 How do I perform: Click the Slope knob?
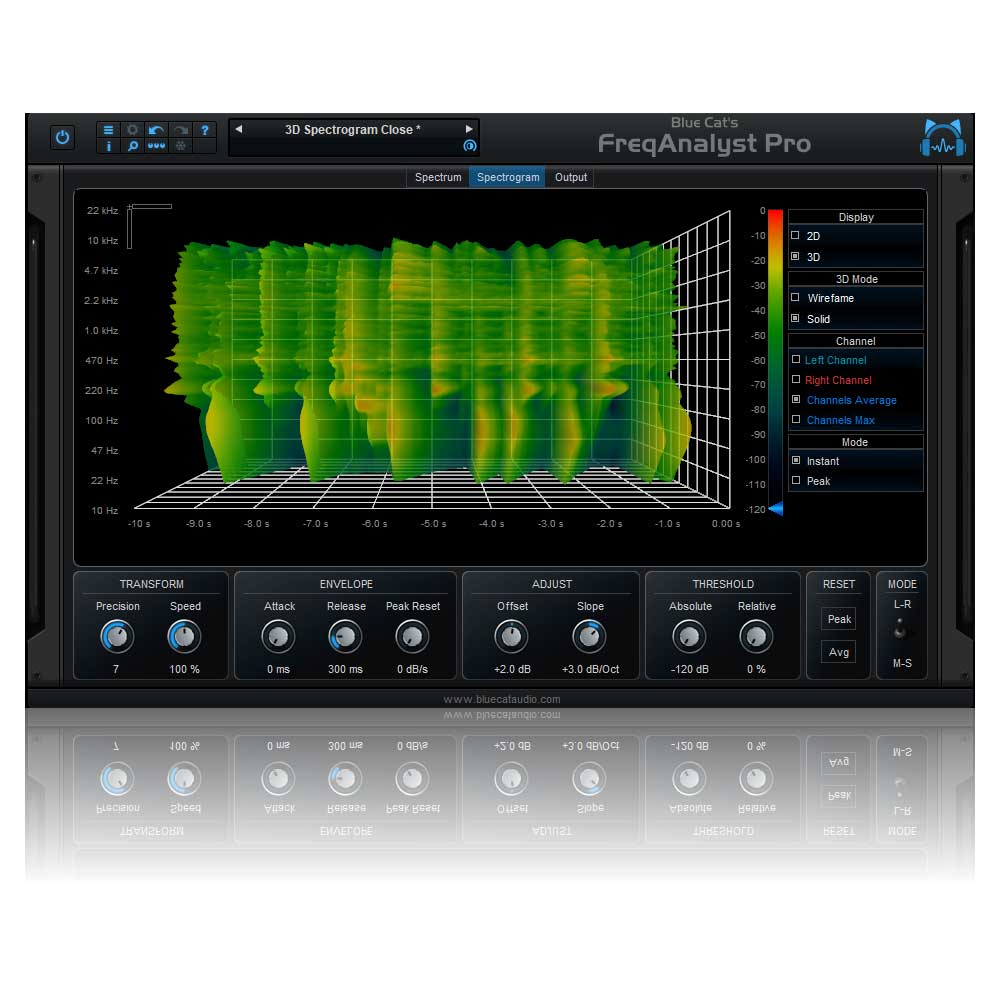coord(589,636)
